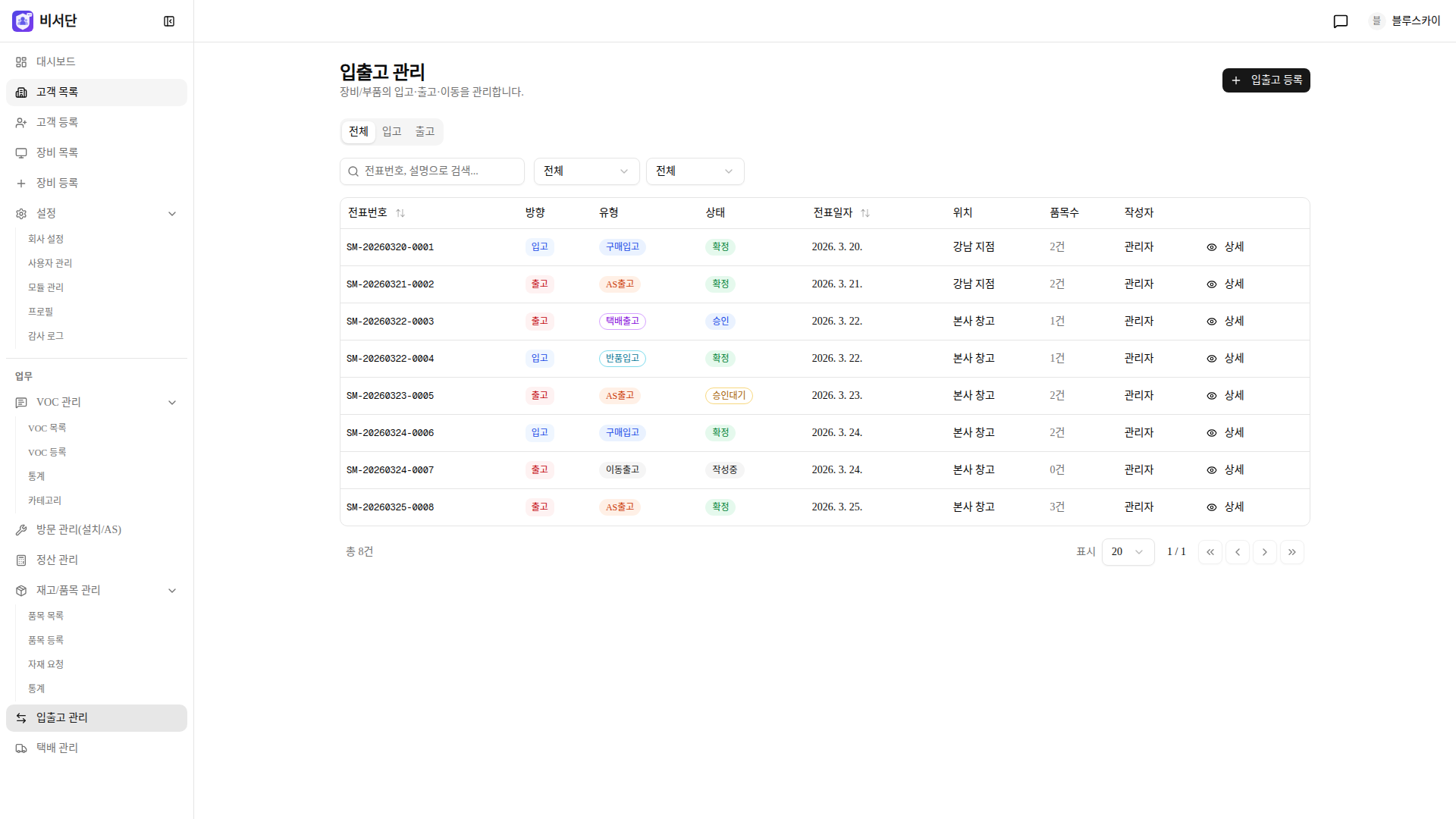Open 장비 목록 in the sidebar

[96, 153]
